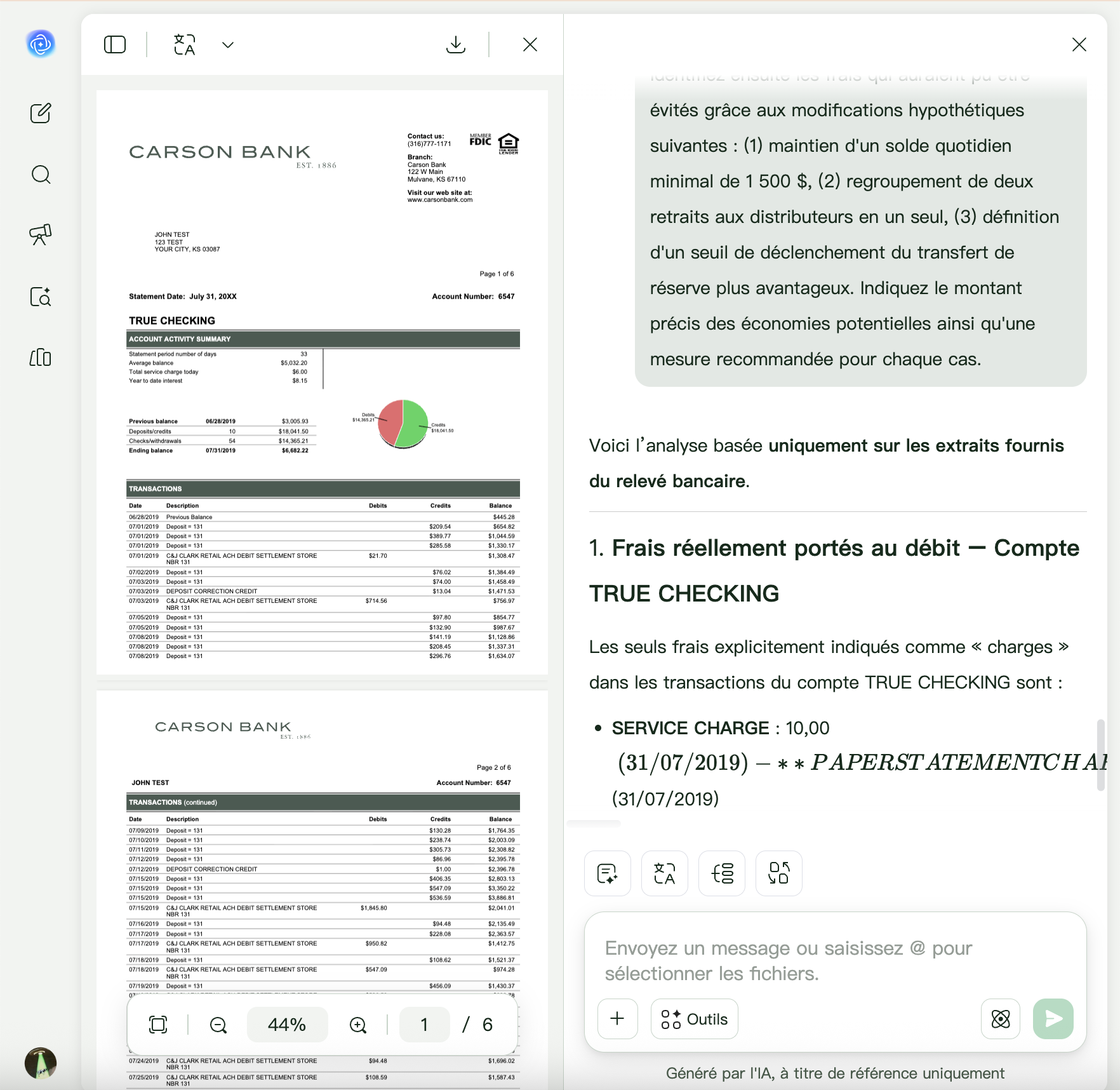Click 'Previous balance' row in summary
The height and width of the screenshot is (1090, 1120).
pos(218,421)
